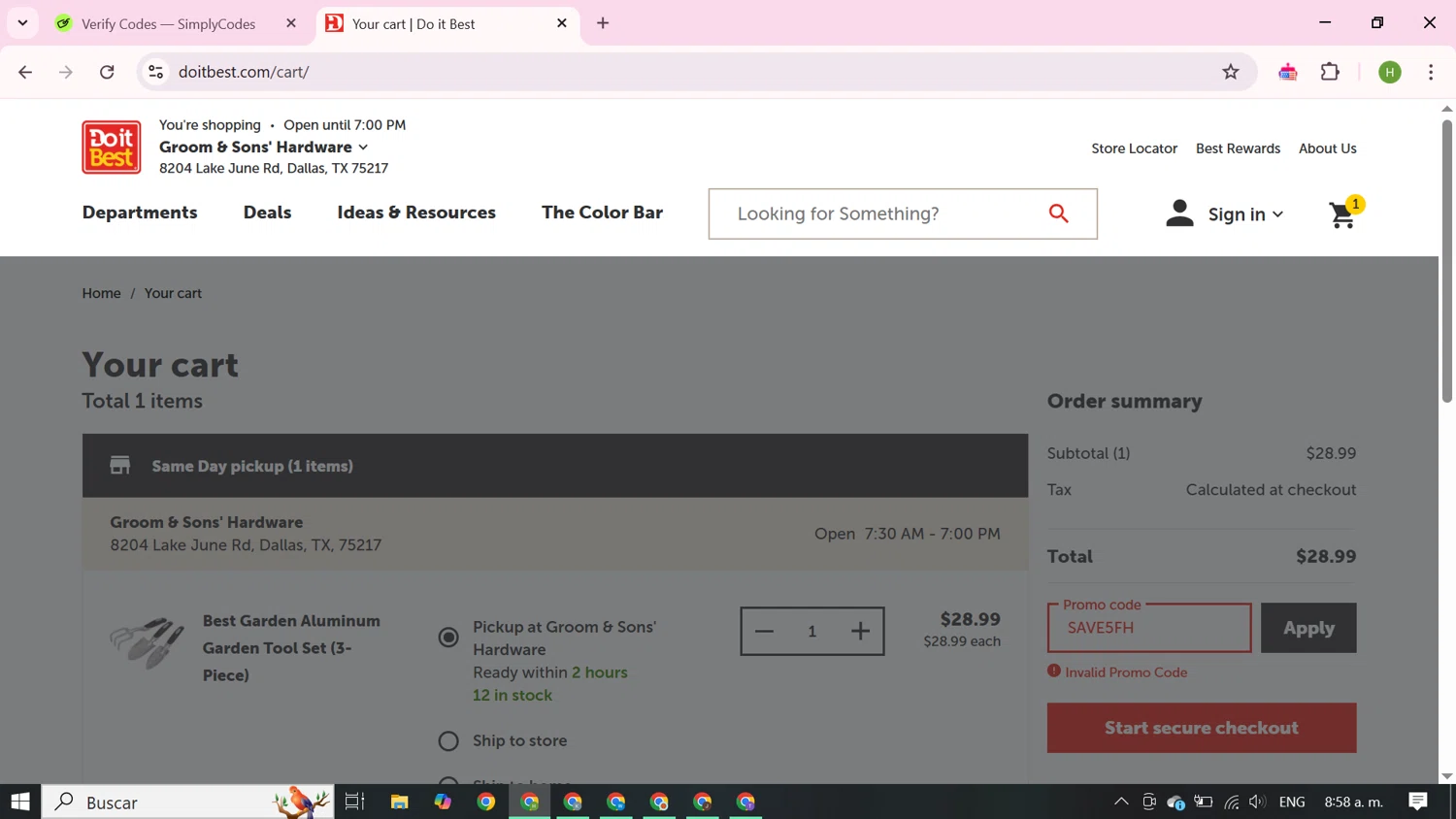
Task: Decrease quantity with minus button
Action: tap(765, 632)
